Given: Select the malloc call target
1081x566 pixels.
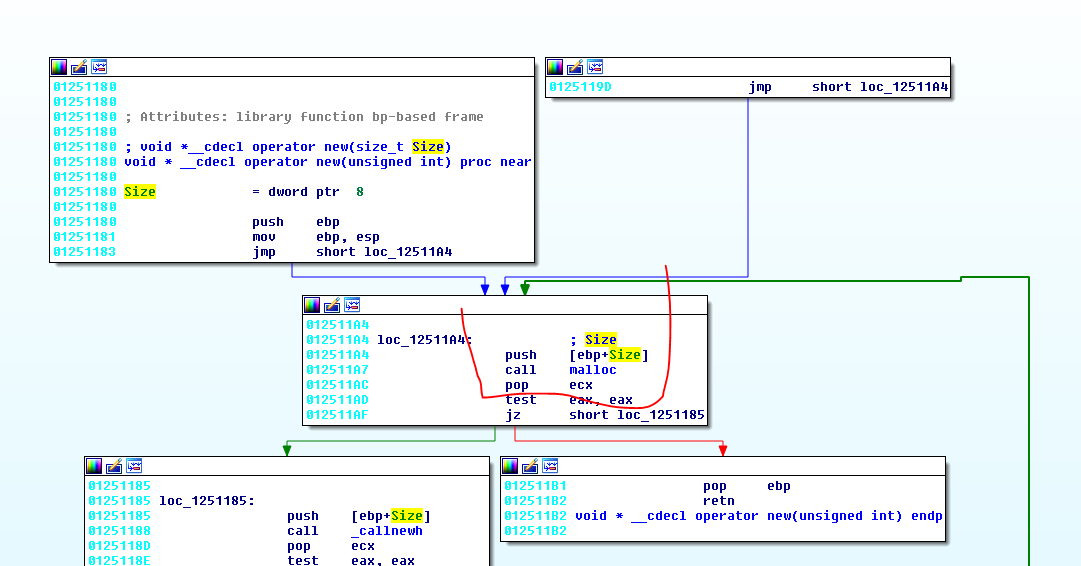Looking at the screenshot, I should click(x=594, y=370).
